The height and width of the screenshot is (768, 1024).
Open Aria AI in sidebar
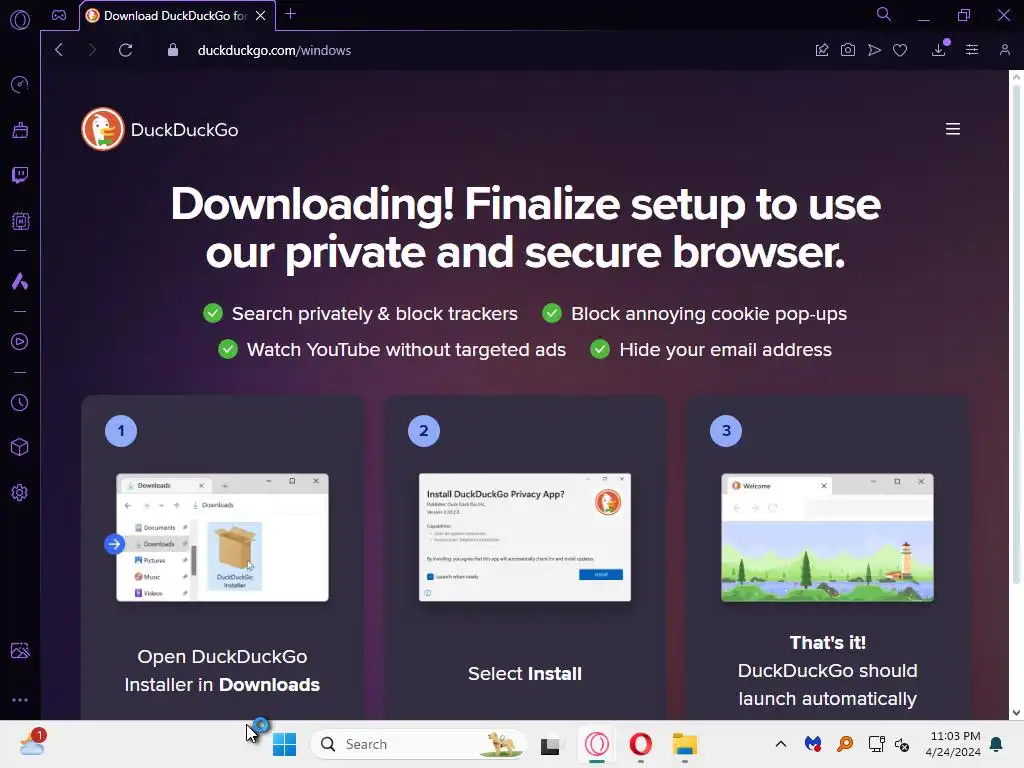pos(20,281)
